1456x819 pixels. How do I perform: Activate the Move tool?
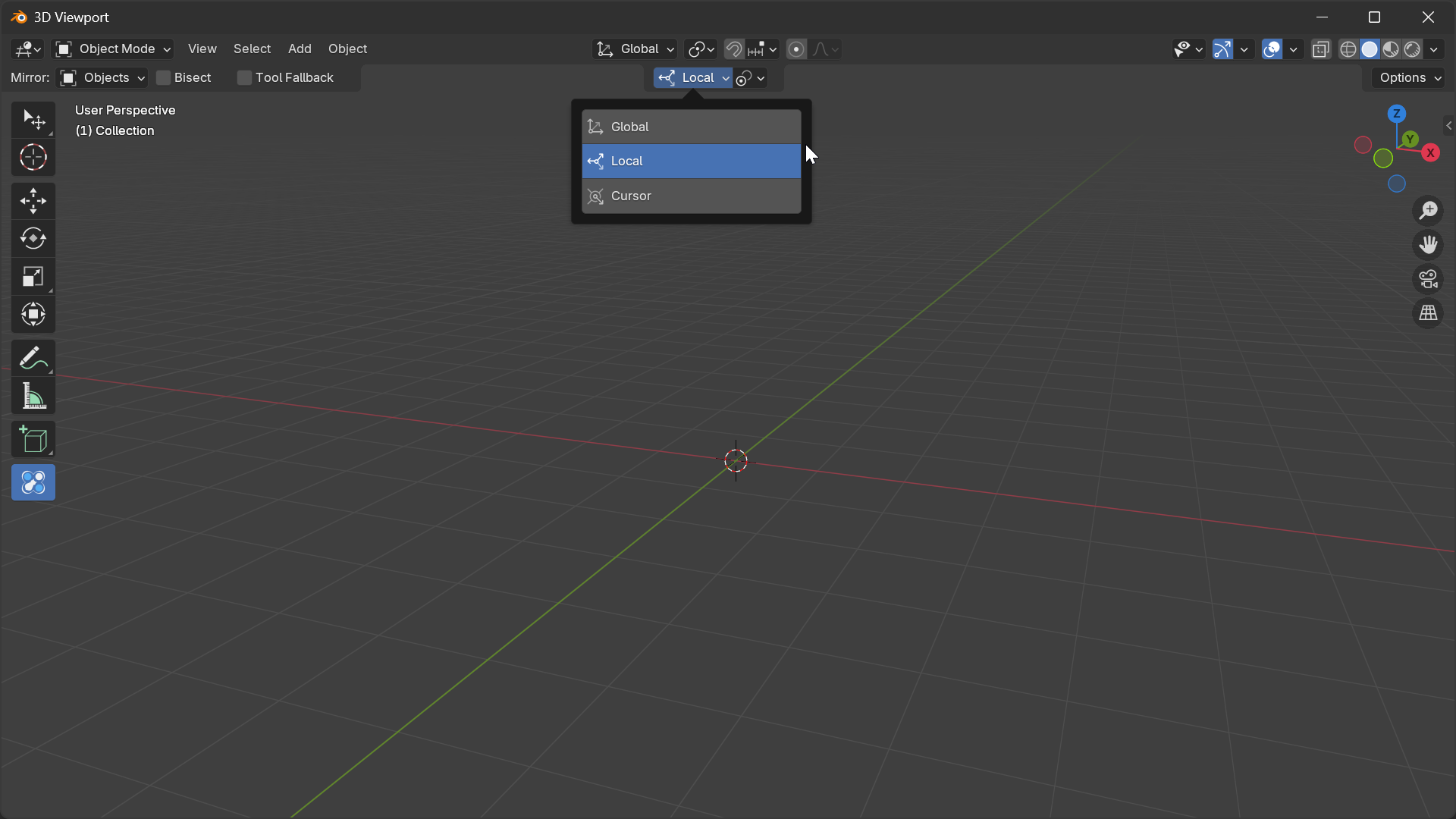coord(33,201)
